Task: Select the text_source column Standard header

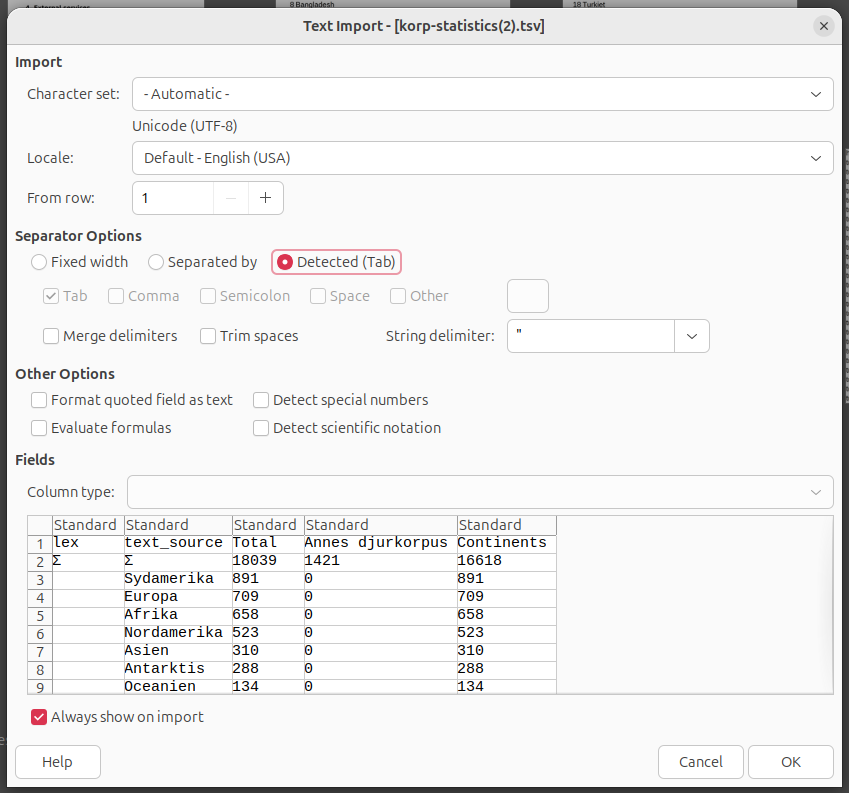Action: (x=178, y=525)
